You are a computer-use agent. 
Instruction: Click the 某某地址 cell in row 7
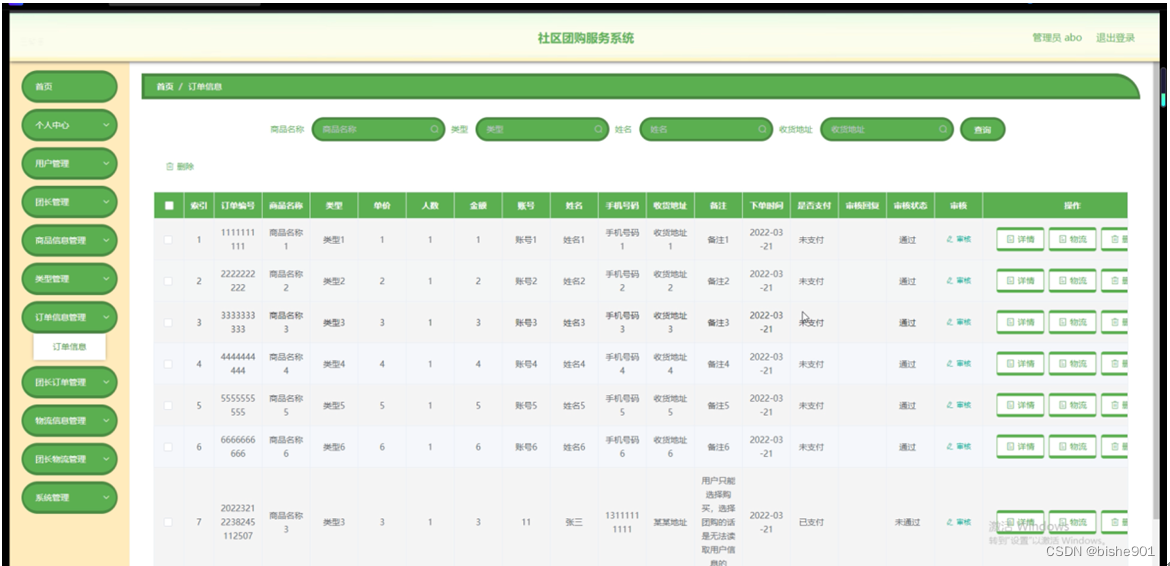click(x=670, y=522)
